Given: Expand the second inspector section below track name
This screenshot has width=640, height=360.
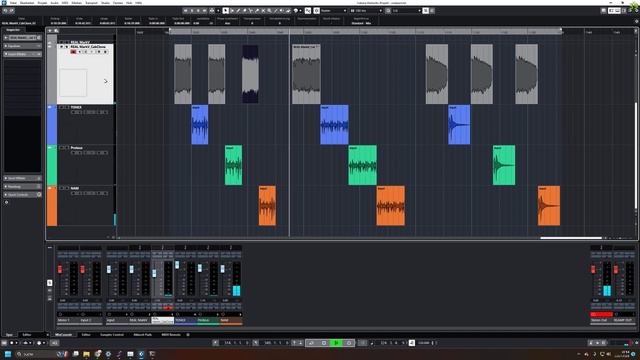Looking at the screenshot, I should (x=22, y=46).
